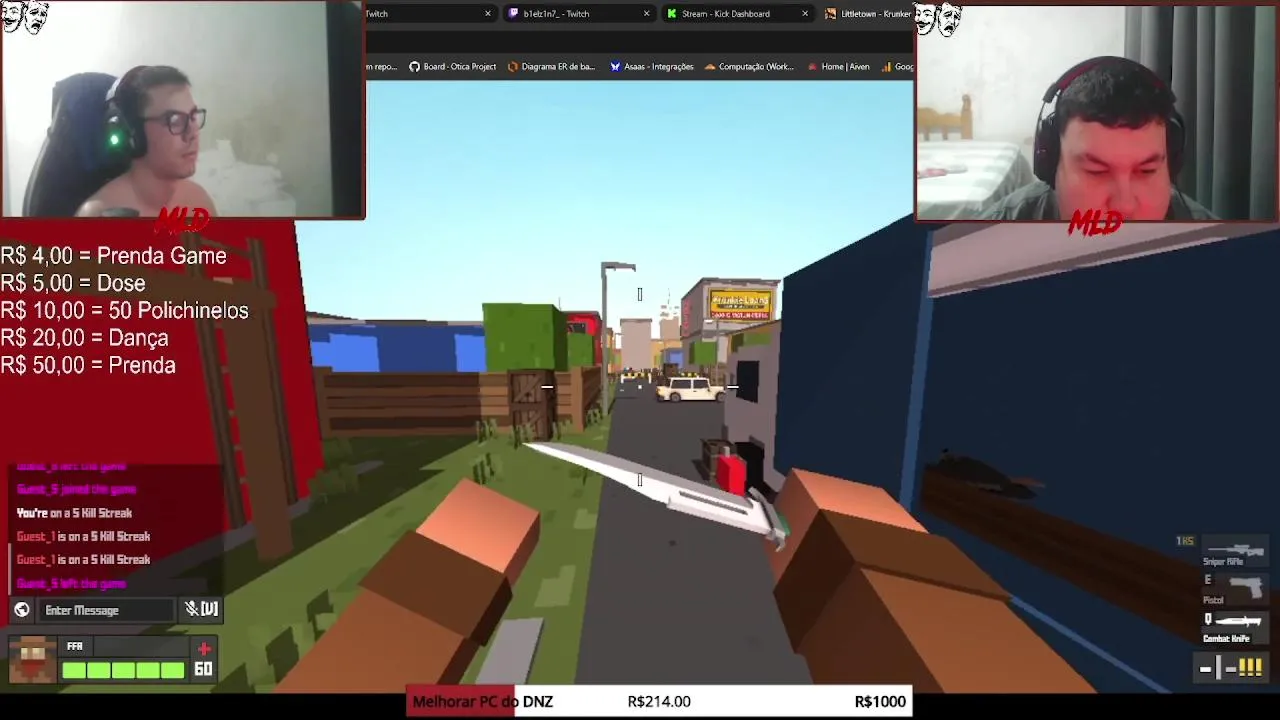
Task: Open the Diagrama ER de ba... bookmark
Action: coord(551,67)
